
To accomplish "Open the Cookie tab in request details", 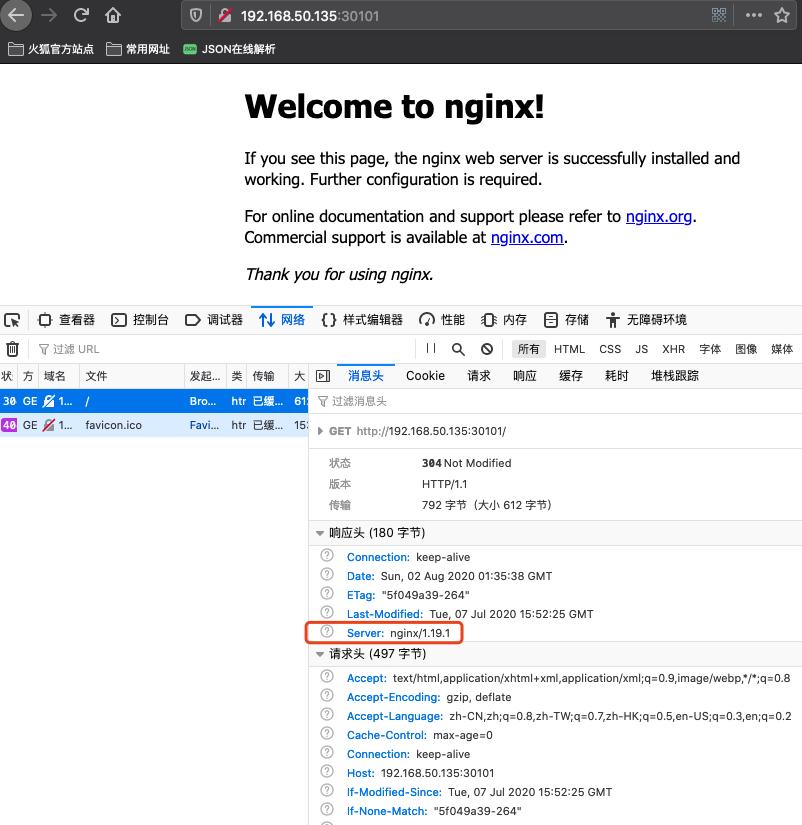I will point(425,376).
